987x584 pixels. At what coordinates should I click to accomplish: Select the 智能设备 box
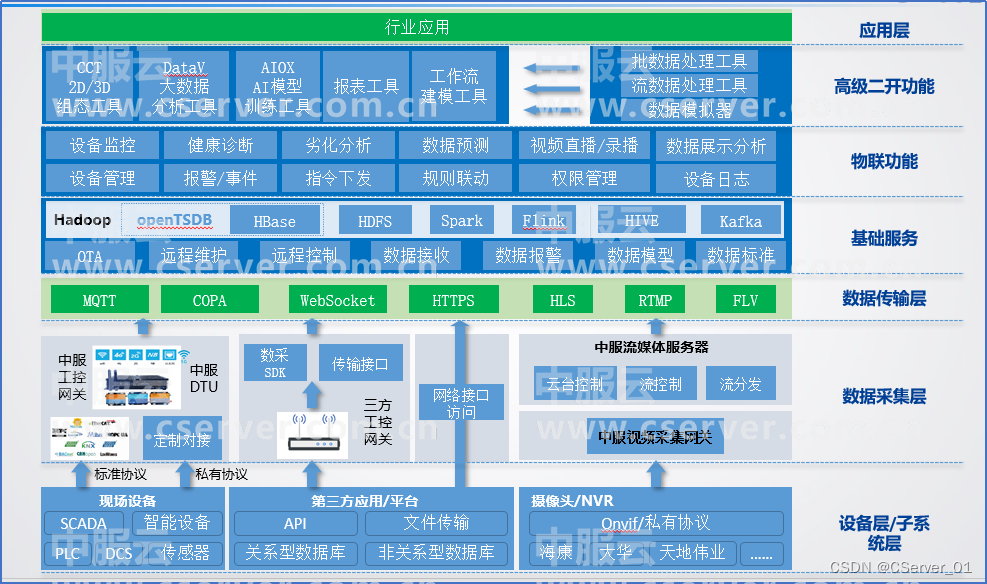(x=177, y=522)
